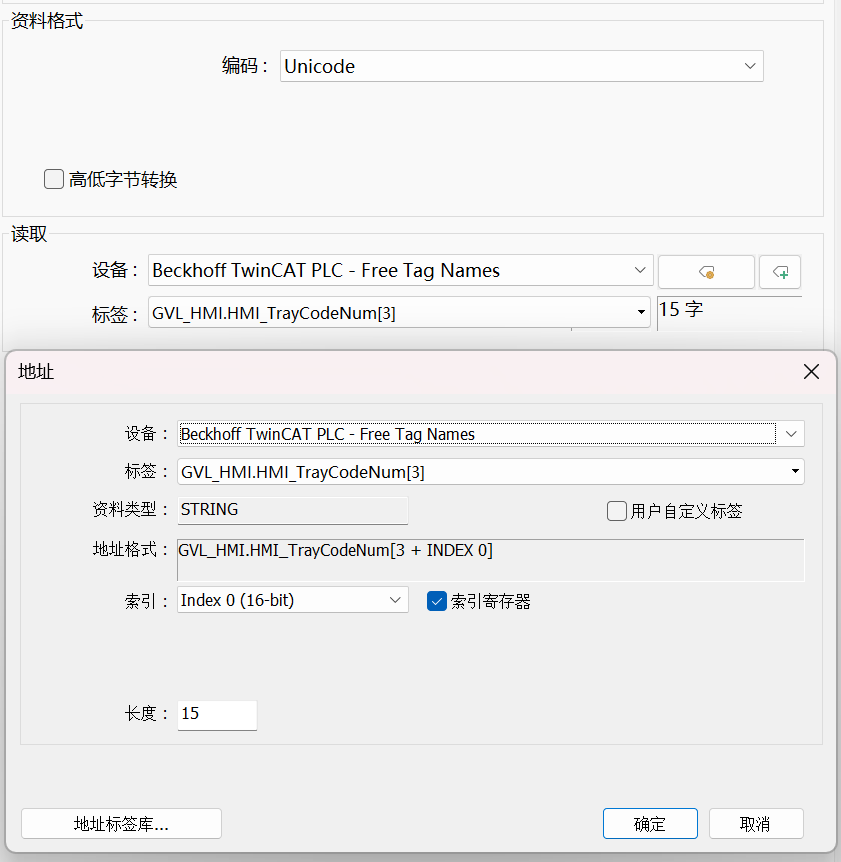Enable 高低字节转换 byte swap option
Image resolution: width=841 pixels, height=862 pixels.
click(x=53, y=179)
